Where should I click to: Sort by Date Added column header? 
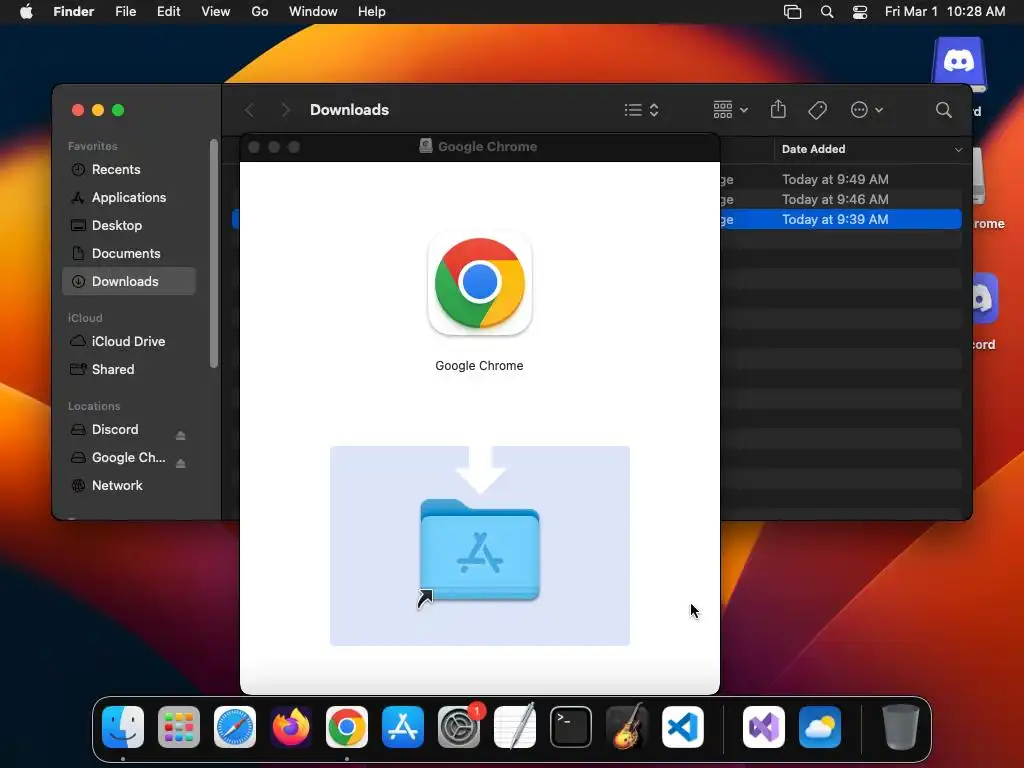(872, 149)
